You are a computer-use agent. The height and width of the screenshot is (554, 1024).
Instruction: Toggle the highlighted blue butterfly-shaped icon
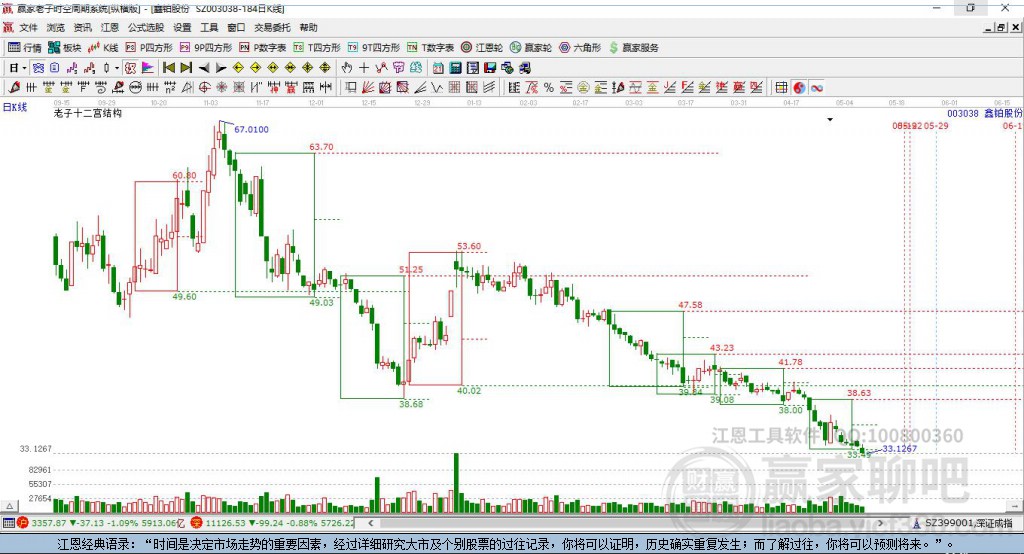coord(38,68)
